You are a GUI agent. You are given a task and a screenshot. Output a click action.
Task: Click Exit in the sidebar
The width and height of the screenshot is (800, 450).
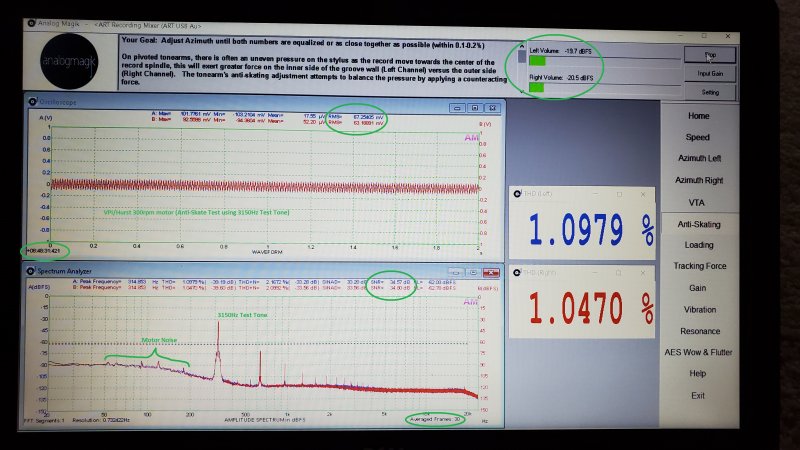point(697,395)
